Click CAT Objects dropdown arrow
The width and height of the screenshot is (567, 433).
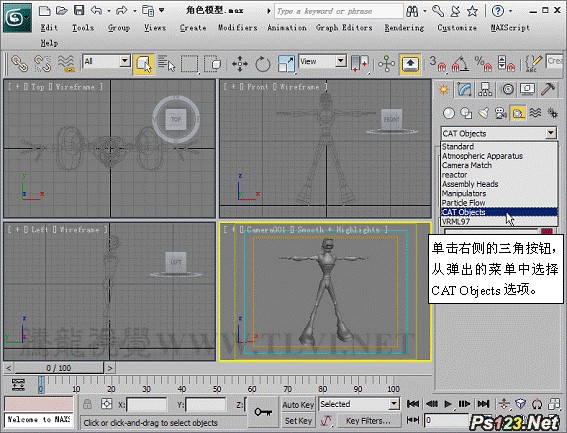tap(551, 133)
